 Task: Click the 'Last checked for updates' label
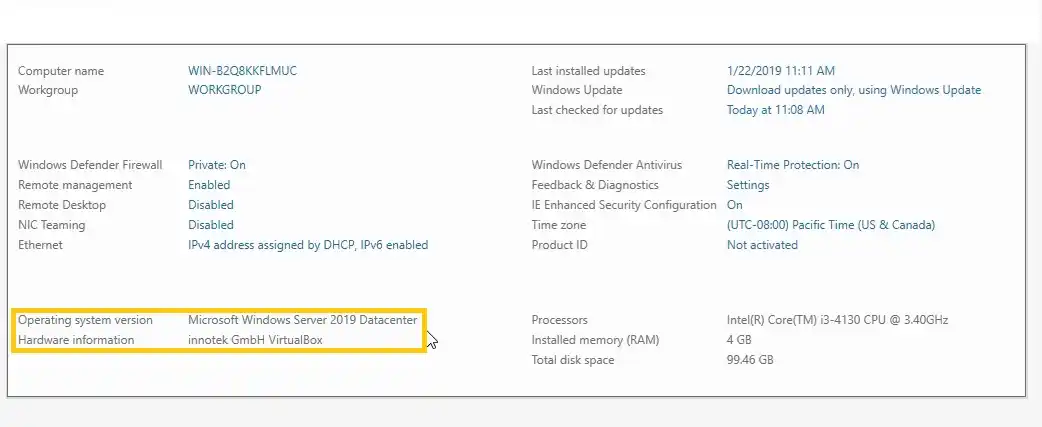597,110
